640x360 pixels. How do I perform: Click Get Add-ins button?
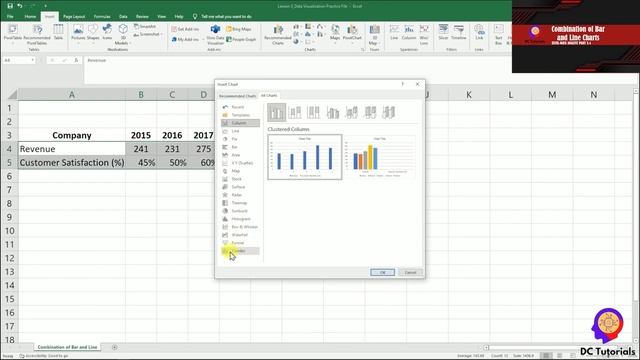pyautogui.click(x=185, y=29)
